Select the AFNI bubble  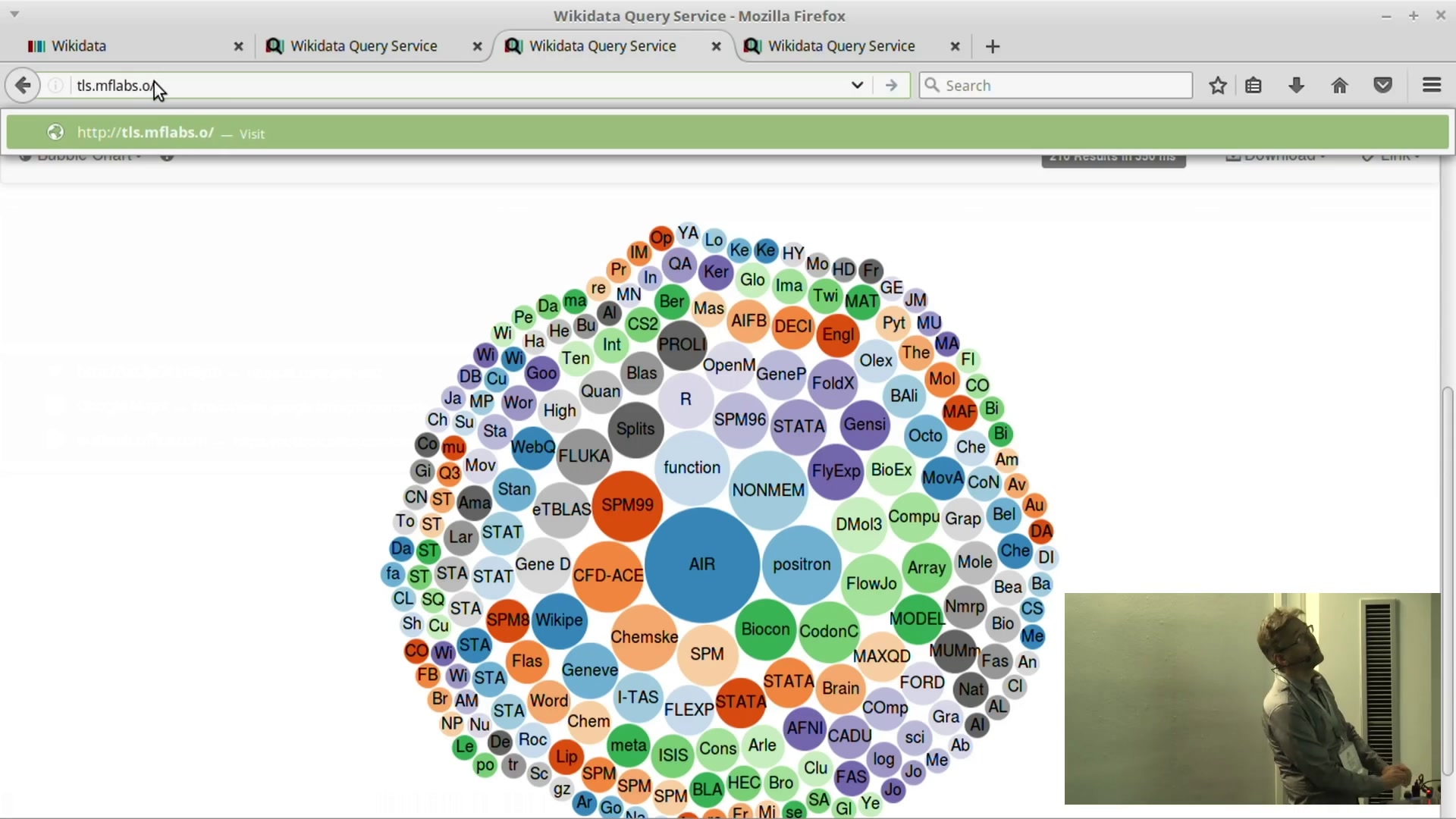pos(805,728)
